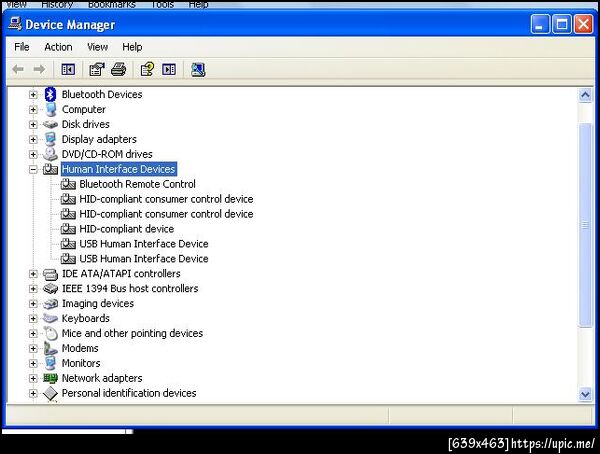Click the IDE ATA/ATAPI controllers icon
Viewport: 600px width, 454px height.
(50, 274)
